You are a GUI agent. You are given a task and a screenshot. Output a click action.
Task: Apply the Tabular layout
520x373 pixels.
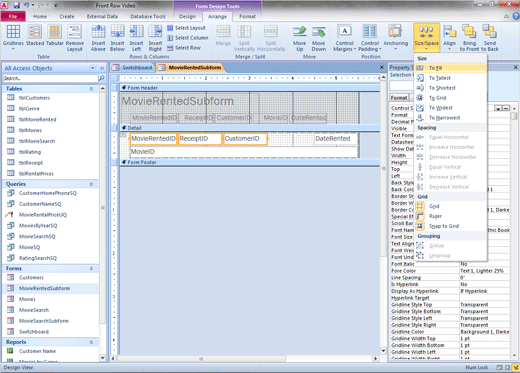pos(55,35)
